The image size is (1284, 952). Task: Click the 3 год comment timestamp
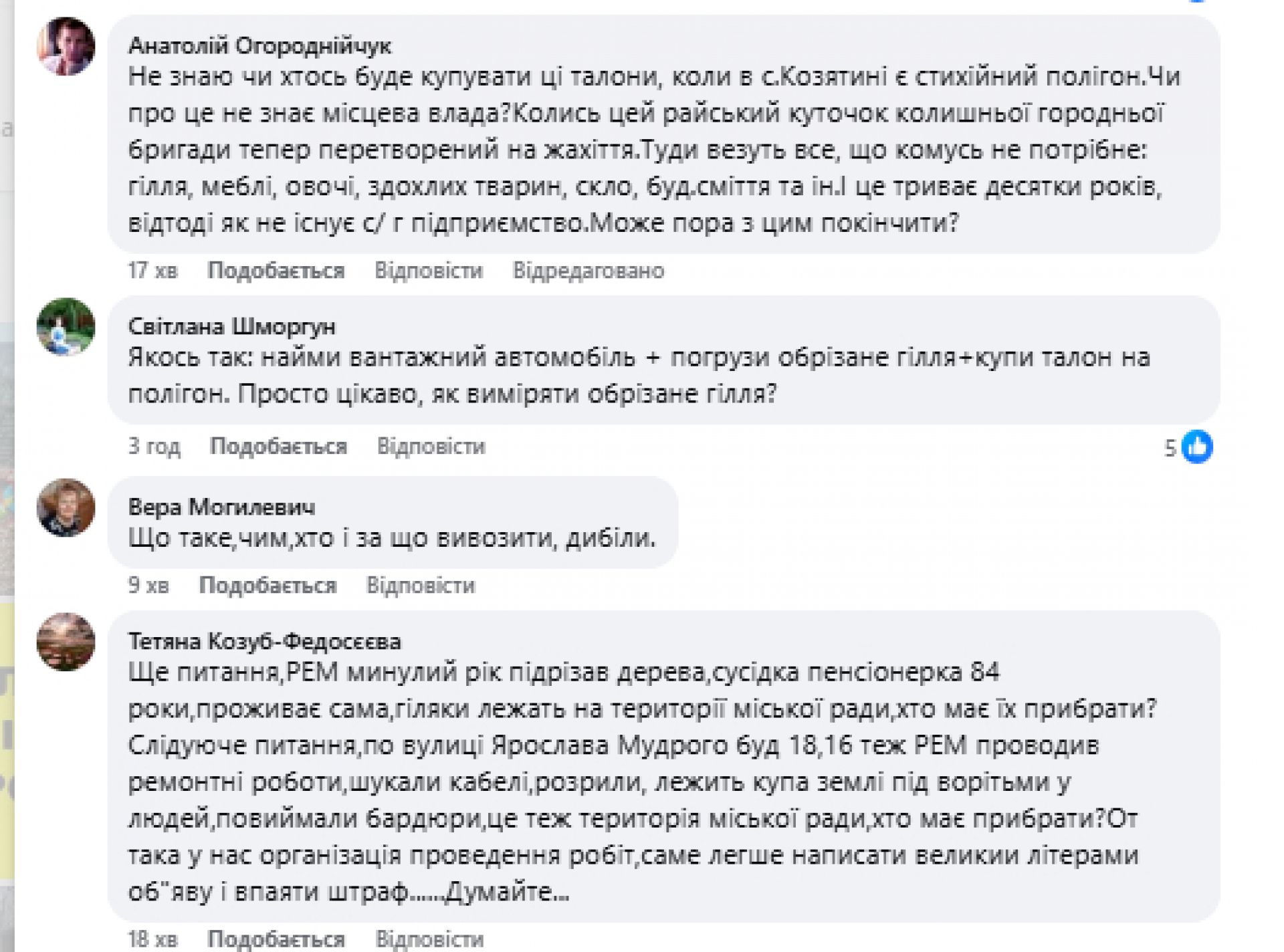(x=154, y=447)
